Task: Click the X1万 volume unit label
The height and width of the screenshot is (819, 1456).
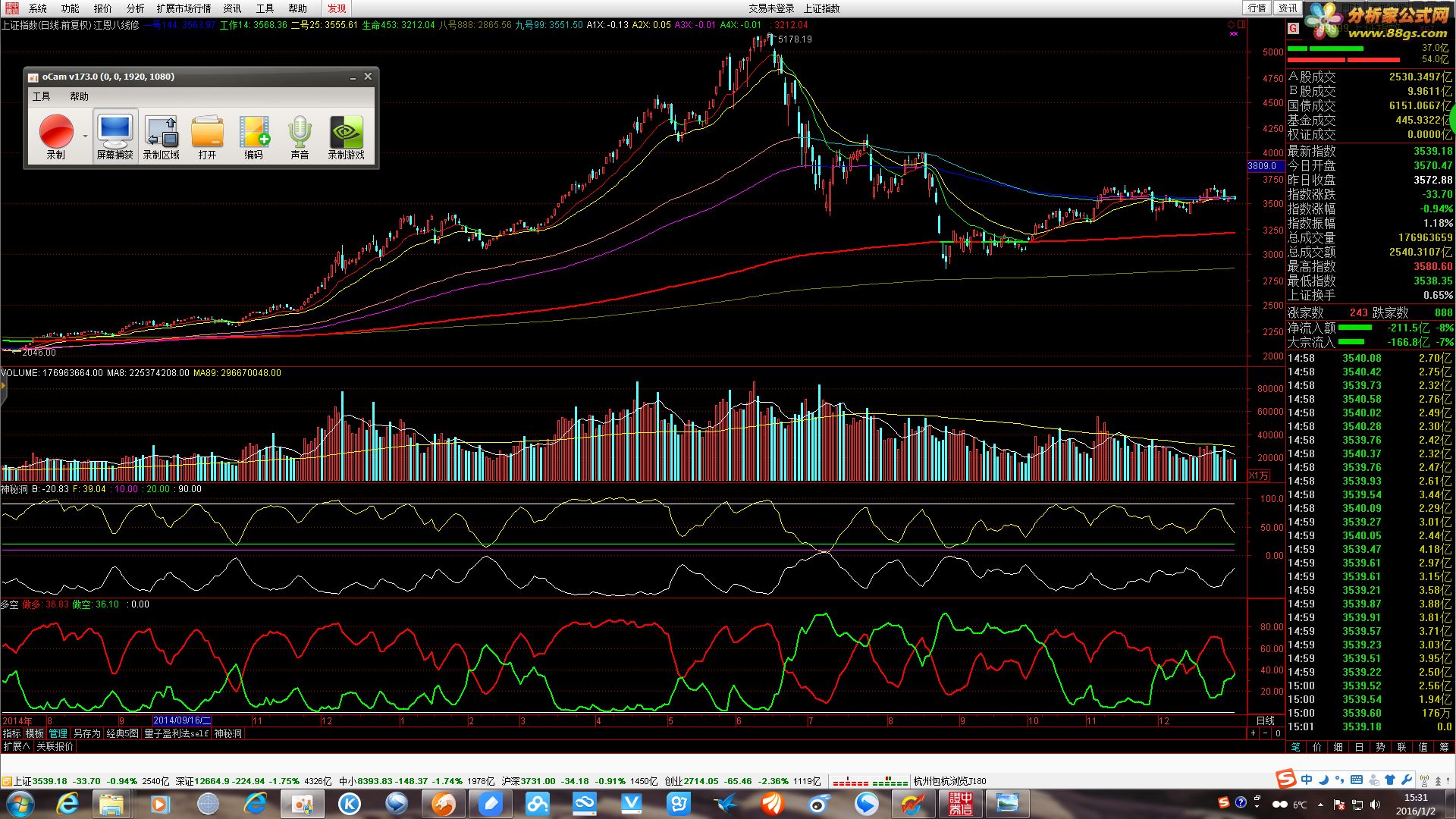Action: point(1259,475)
